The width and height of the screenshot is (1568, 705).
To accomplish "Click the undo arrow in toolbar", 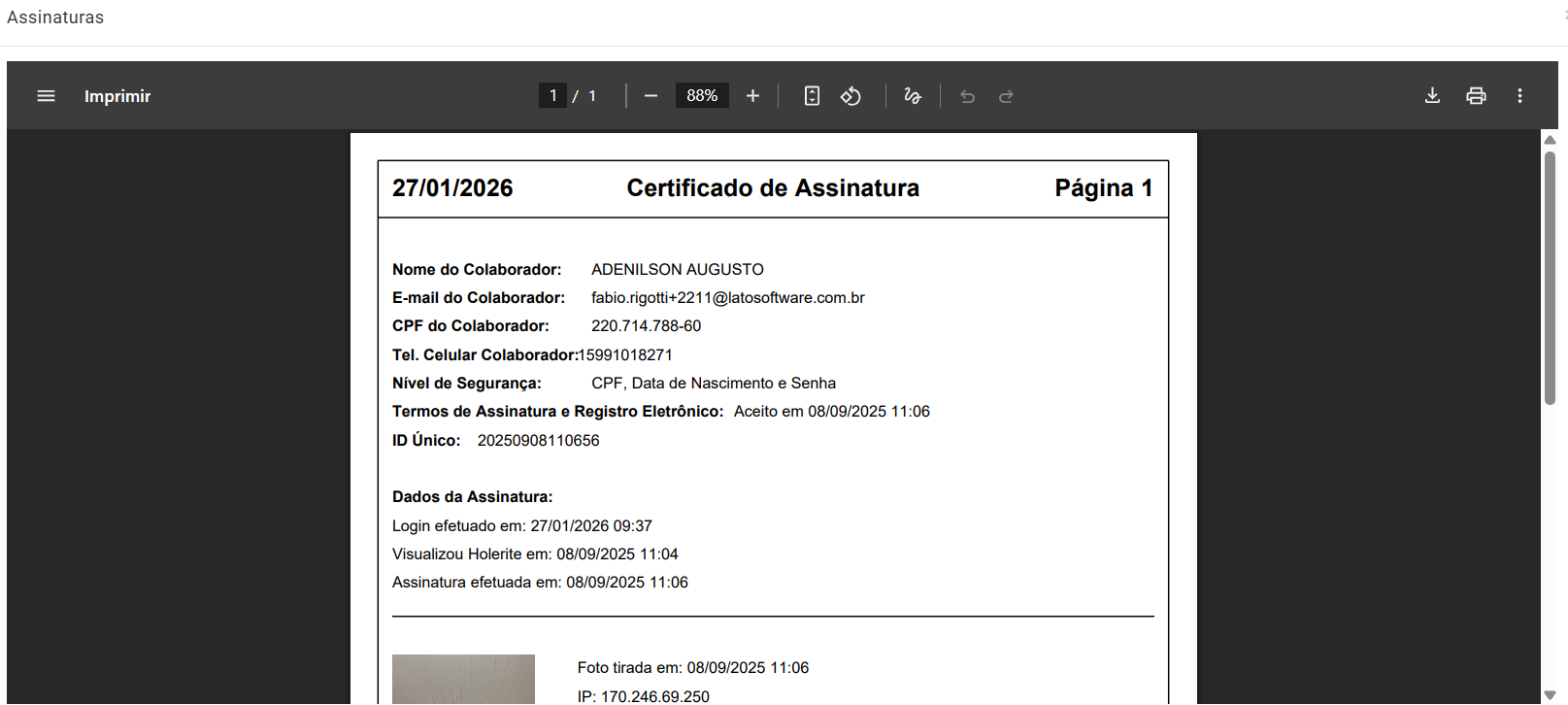I will tap(967, 96).
